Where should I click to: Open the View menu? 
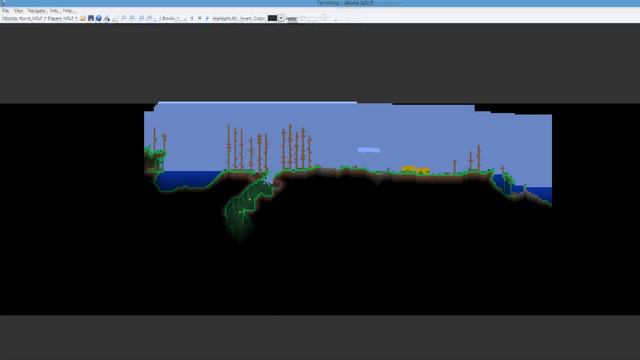pyautogui.click(x=18, y=11)
